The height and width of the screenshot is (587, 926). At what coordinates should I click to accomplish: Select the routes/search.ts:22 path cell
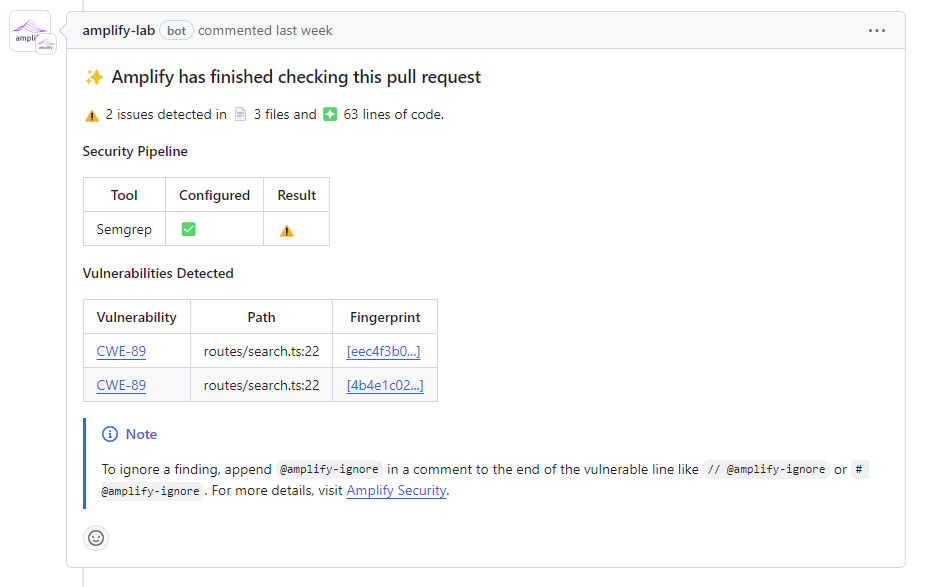(261, 350)
